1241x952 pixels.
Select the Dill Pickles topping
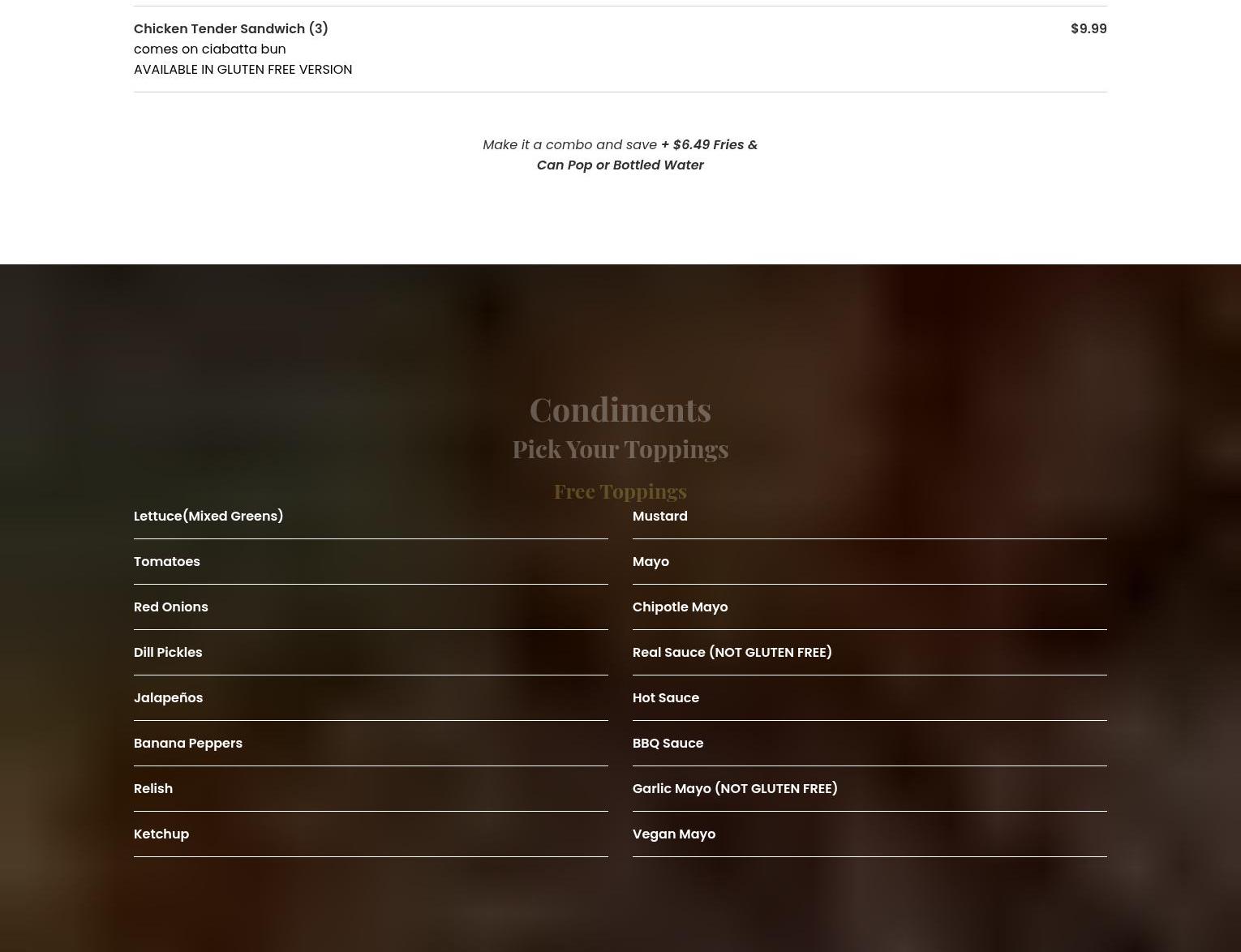[x=168, y=653]
